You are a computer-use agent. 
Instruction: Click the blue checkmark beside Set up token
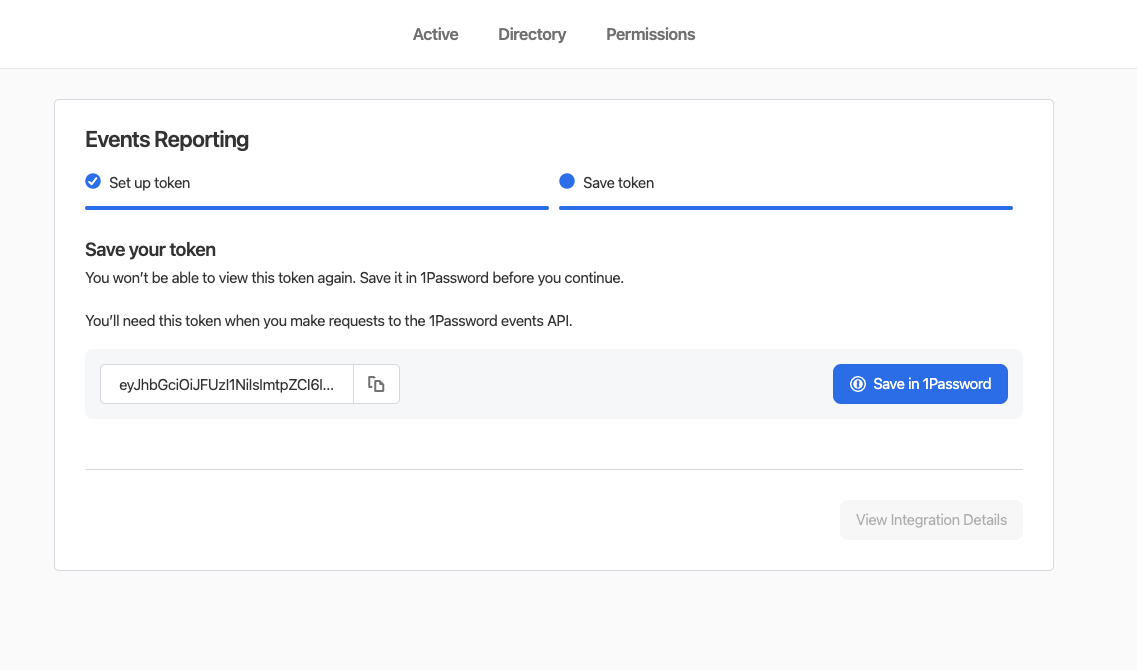click(x=93, y=182)
